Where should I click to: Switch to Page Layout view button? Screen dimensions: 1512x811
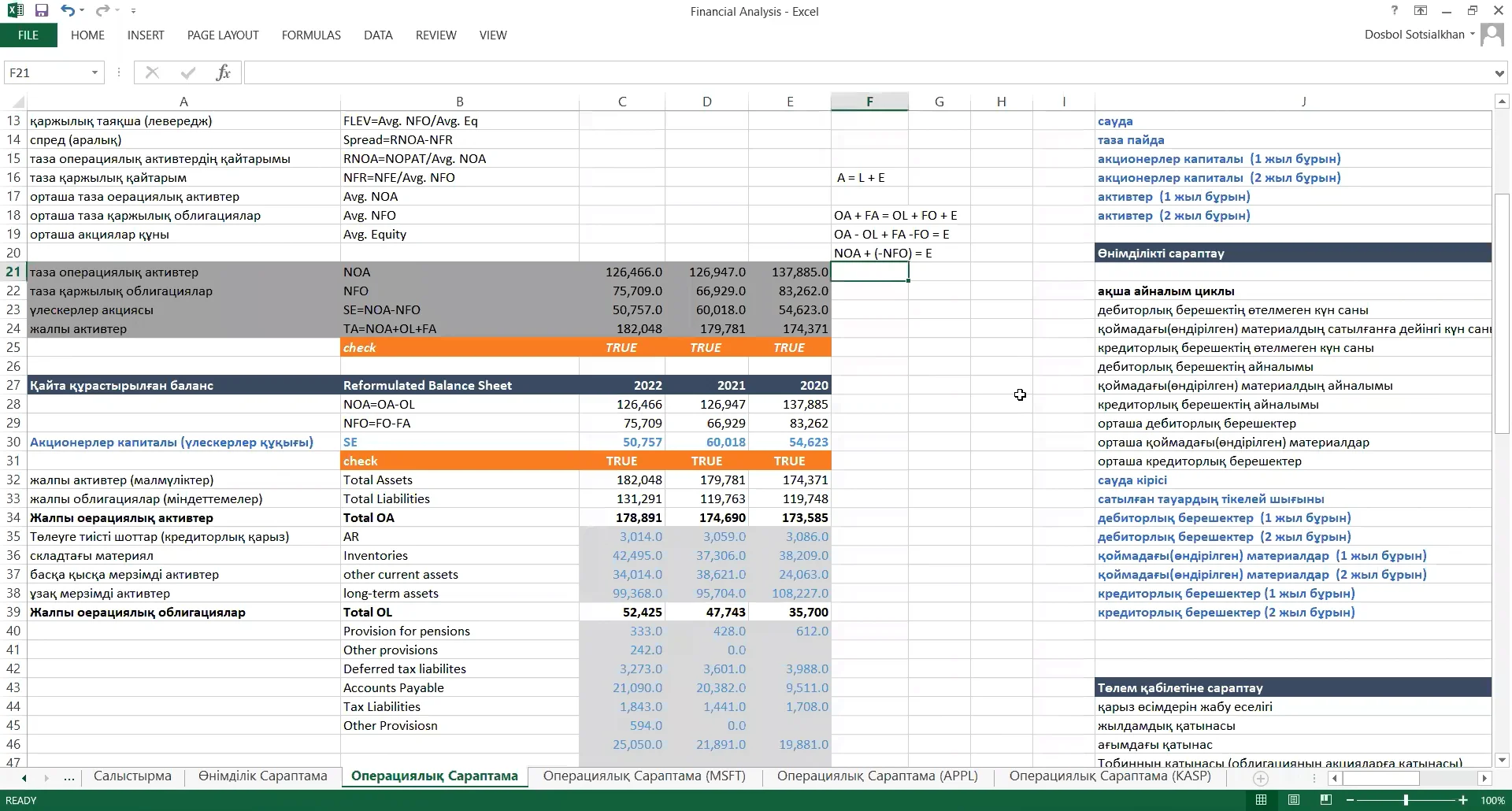click(x=1293, y=800)
